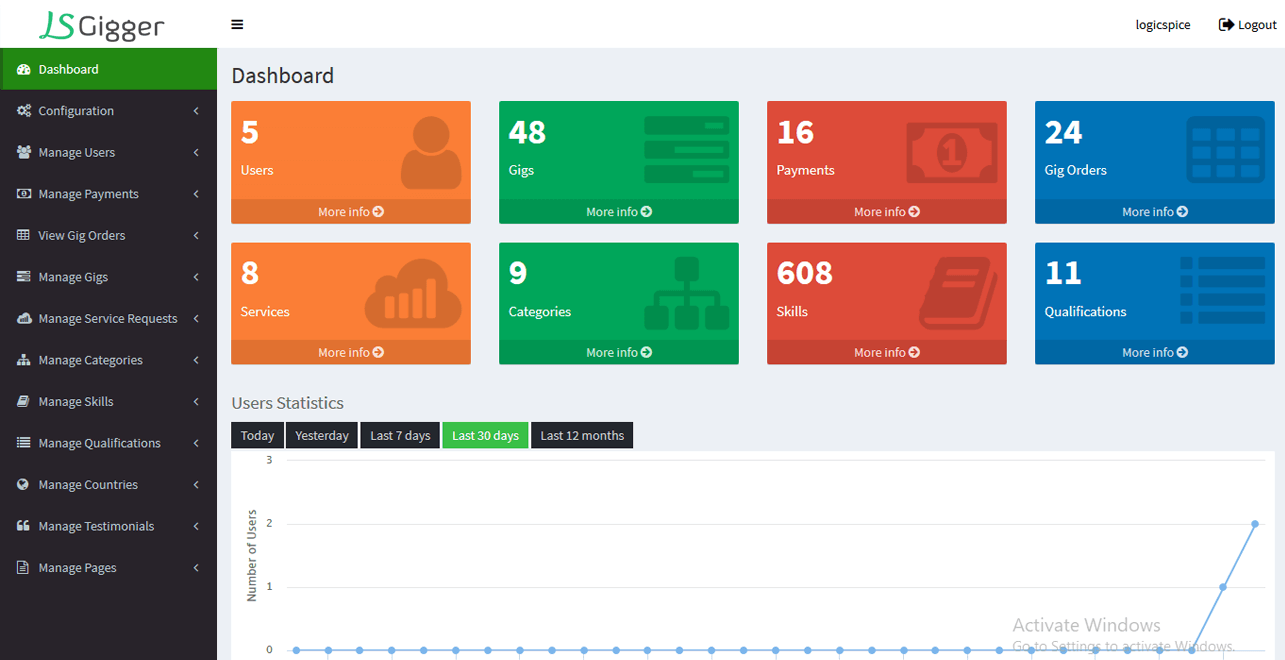Click the Payments card banknote icon
Viewport: 1285px width, 660px height.
tap(951, 152)
